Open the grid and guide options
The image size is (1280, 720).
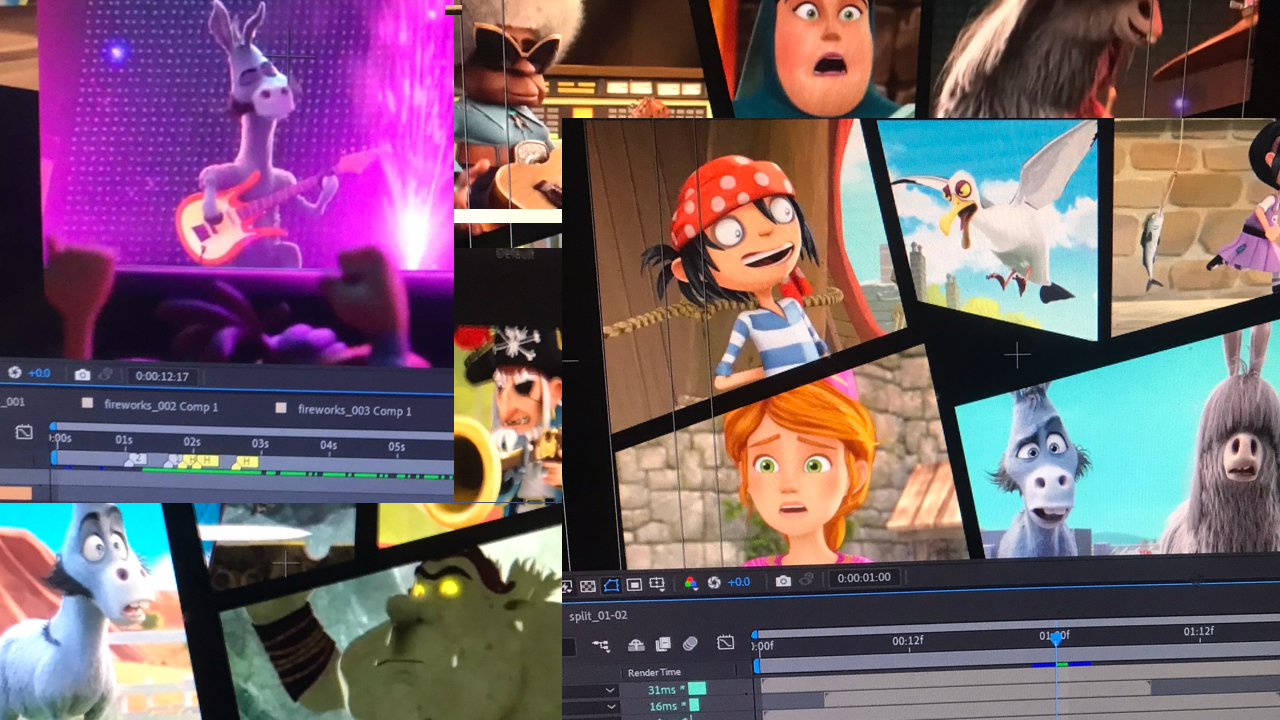coord(657,585)
